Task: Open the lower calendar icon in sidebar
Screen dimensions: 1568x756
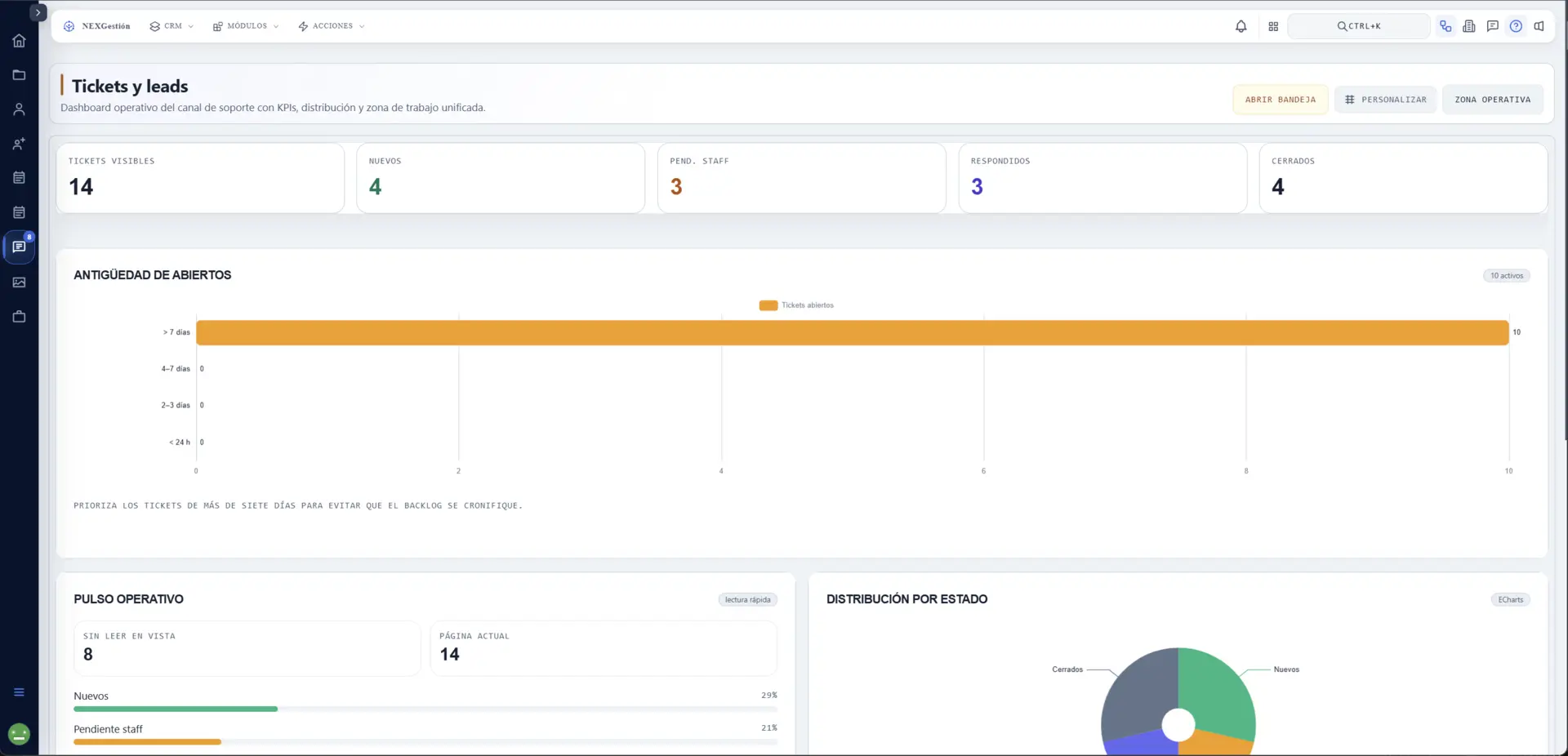Action: (19, 212)
